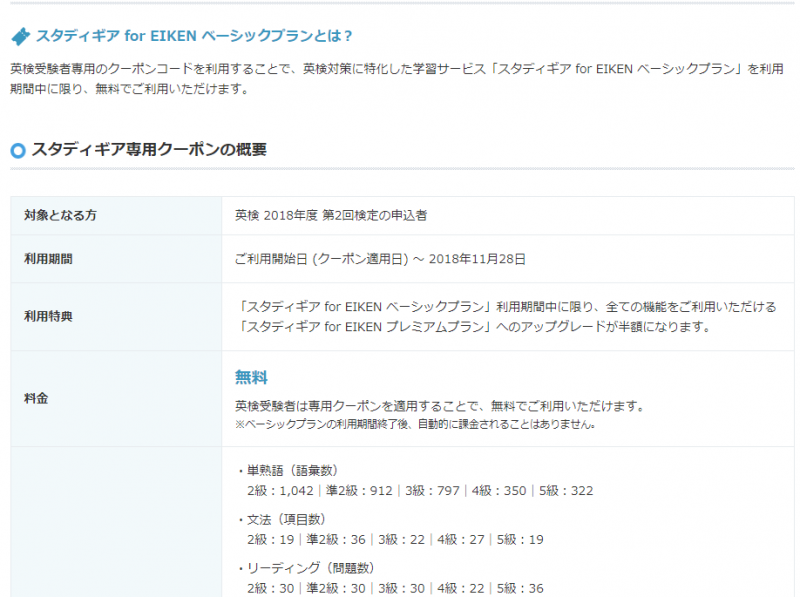This screenshot has width=800, height=597.
Task: Select the value 2級：1,042
Action: click(280, 491)
